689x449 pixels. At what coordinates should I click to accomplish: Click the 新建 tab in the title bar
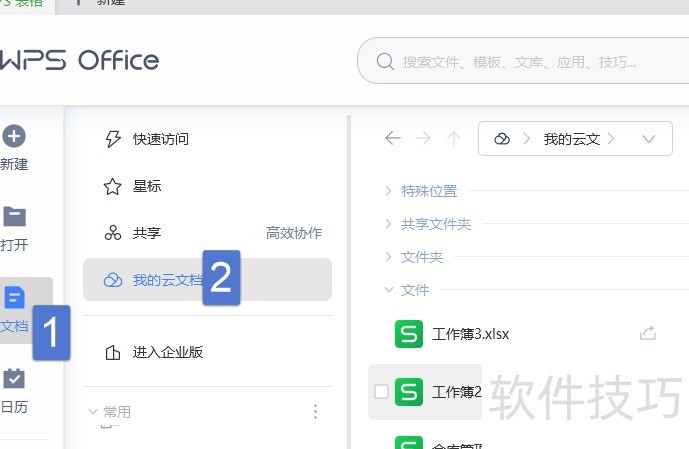point(111,3)
